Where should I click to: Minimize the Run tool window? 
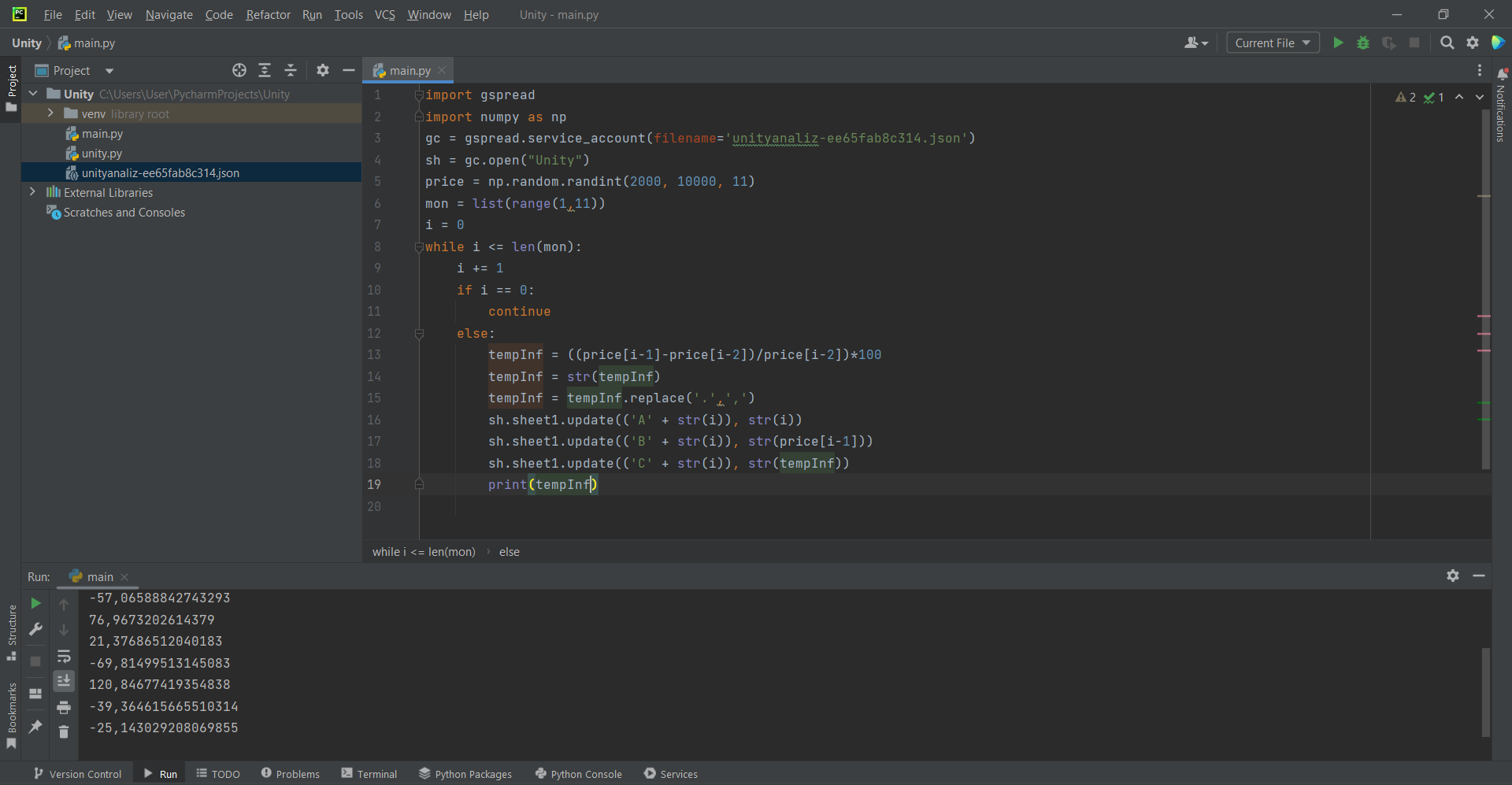(x=1479, y=576)
